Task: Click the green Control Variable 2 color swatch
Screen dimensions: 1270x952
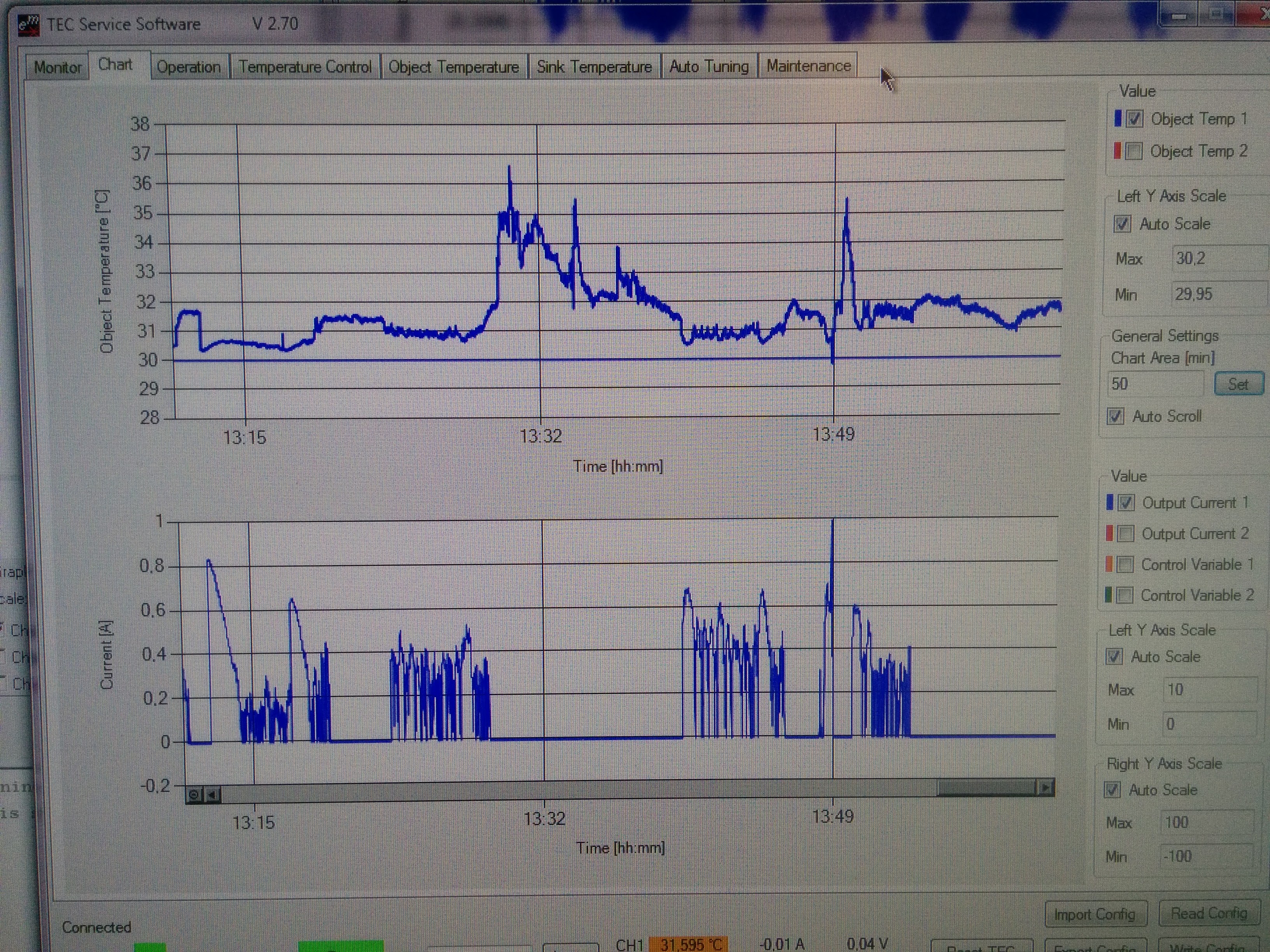Action: [x=1108, y=596]
